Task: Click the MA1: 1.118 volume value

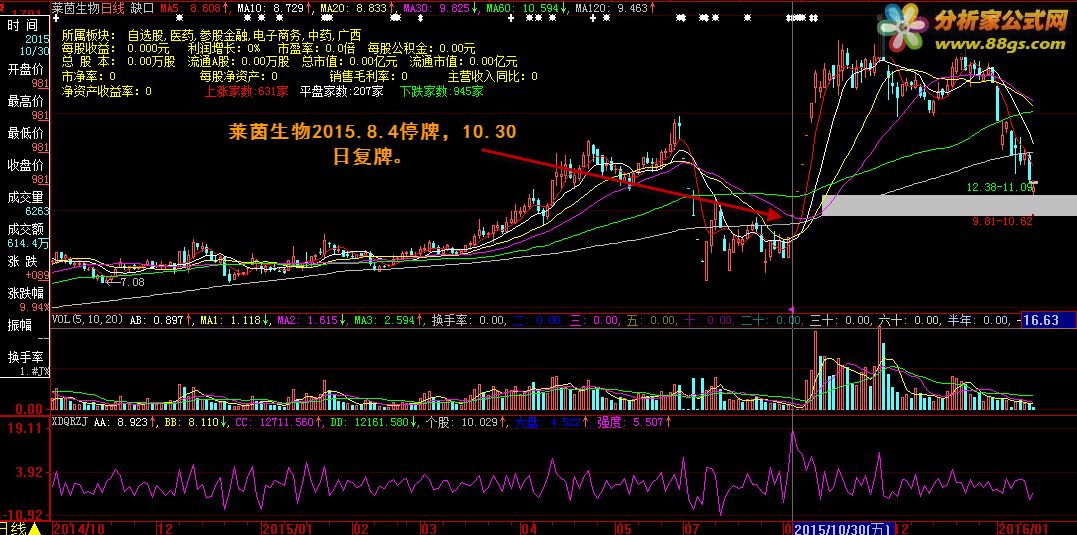Action: click(234, 319)
